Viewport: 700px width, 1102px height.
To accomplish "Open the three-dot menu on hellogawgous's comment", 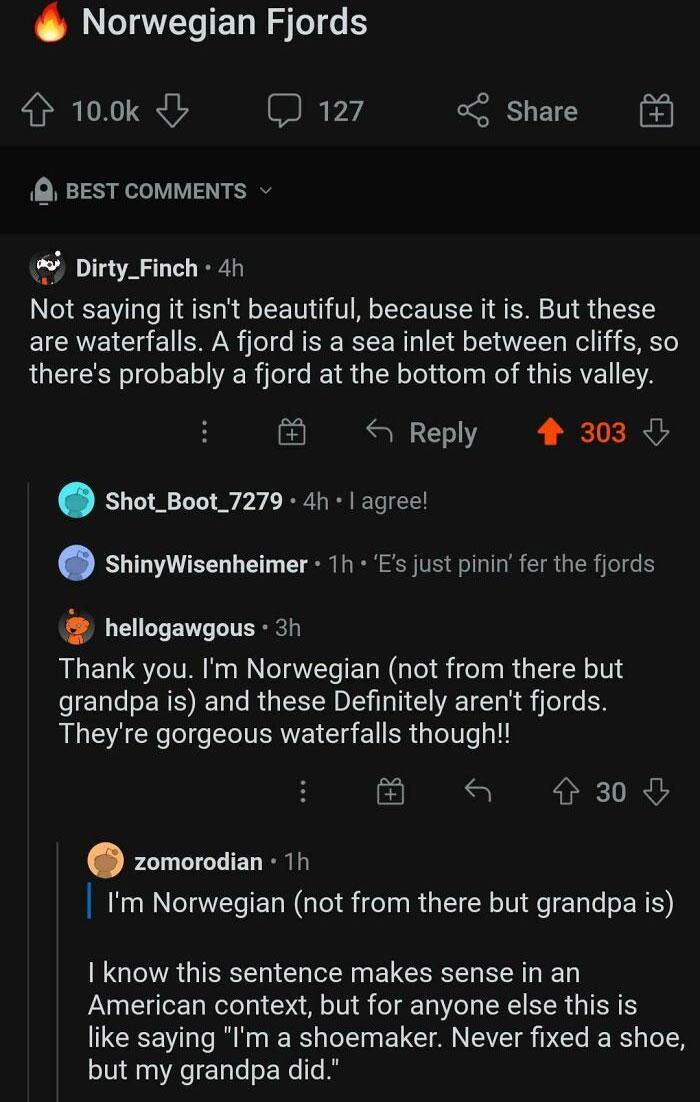I will click(303, 791).
